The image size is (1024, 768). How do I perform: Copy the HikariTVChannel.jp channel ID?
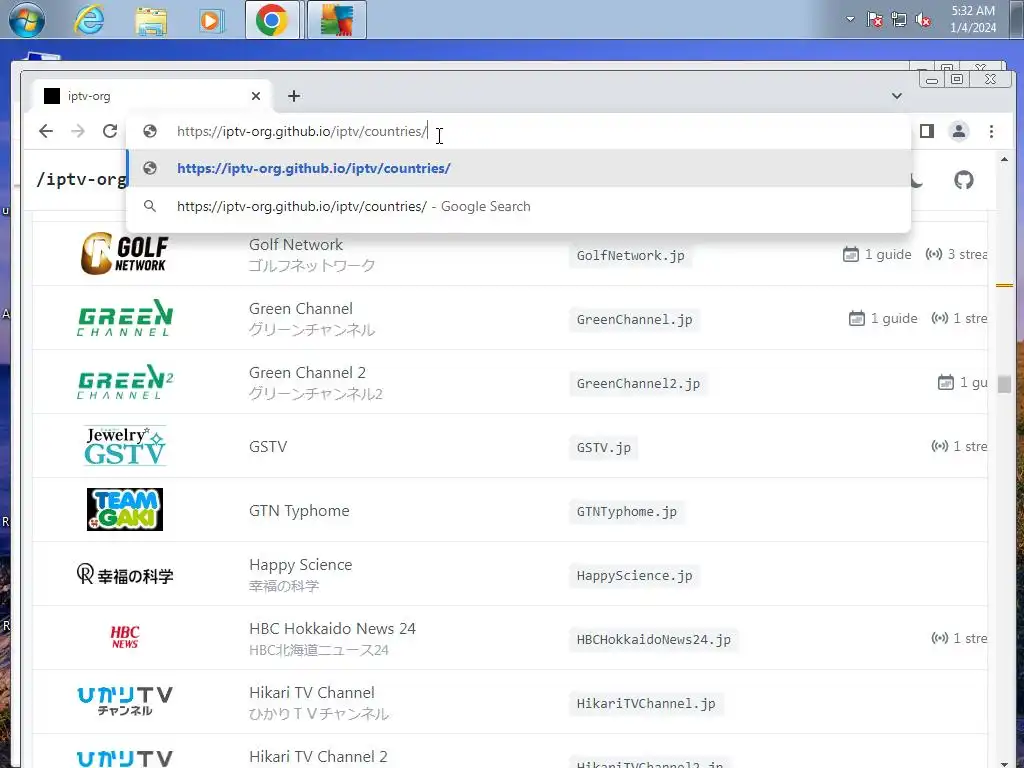click(645, 703)
